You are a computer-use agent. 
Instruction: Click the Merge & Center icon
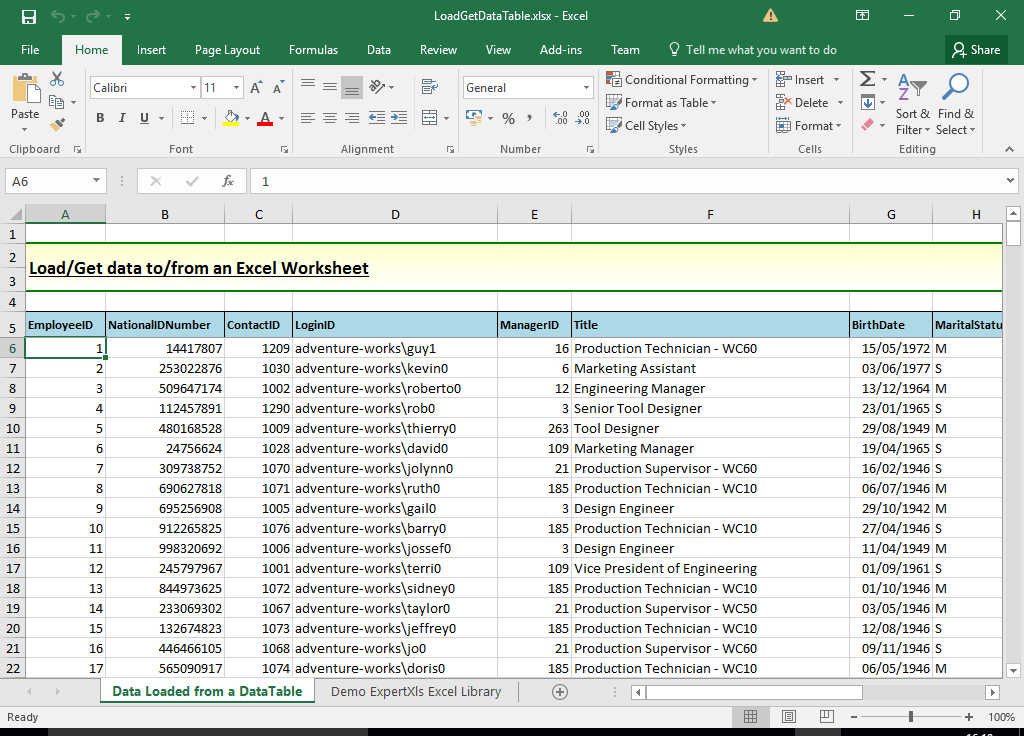[430, 118]
